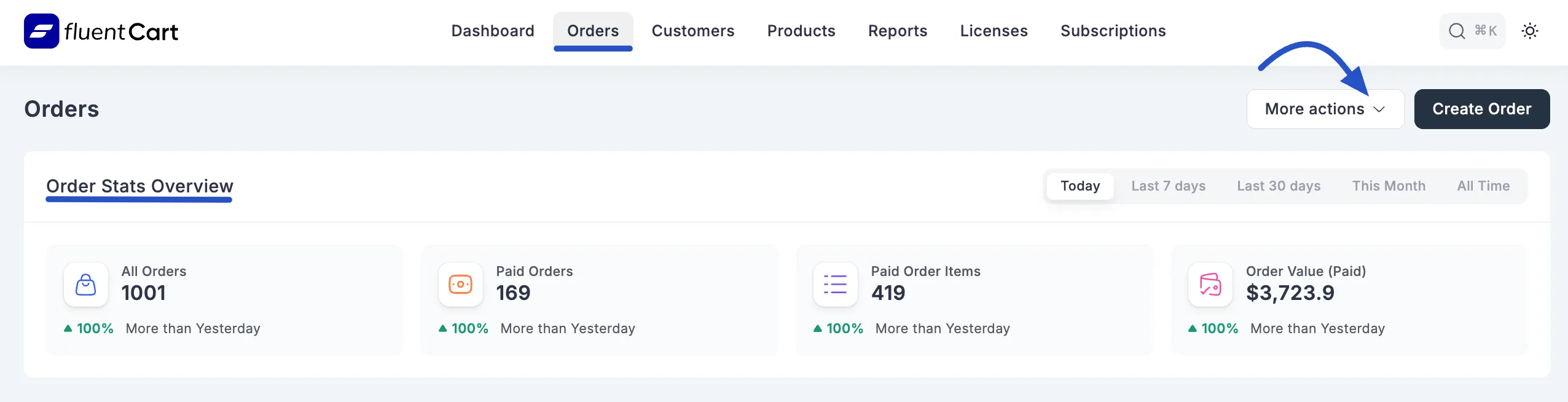
Task: Click the More actions chevron arrow
Action: [x=1379, y=109]
